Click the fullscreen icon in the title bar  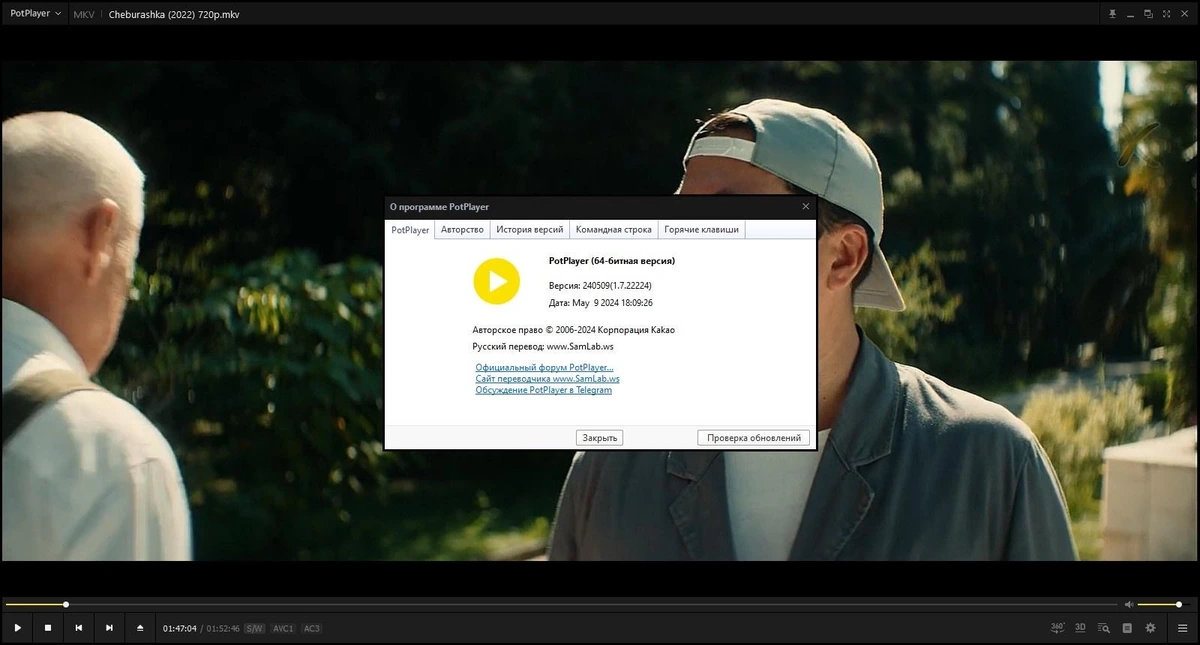click(1166, 14)
